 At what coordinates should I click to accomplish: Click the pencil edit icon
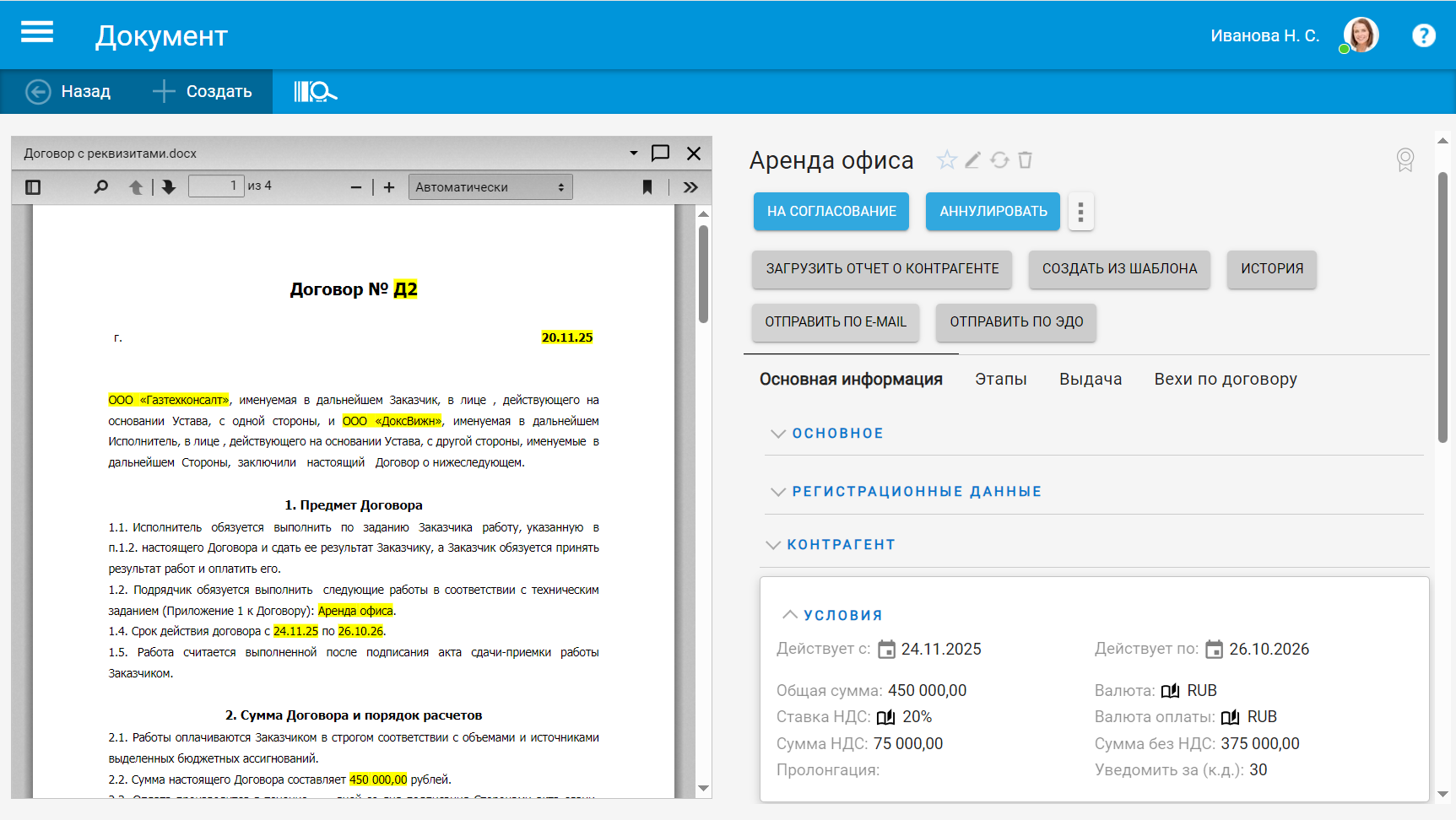coord(973,159)
